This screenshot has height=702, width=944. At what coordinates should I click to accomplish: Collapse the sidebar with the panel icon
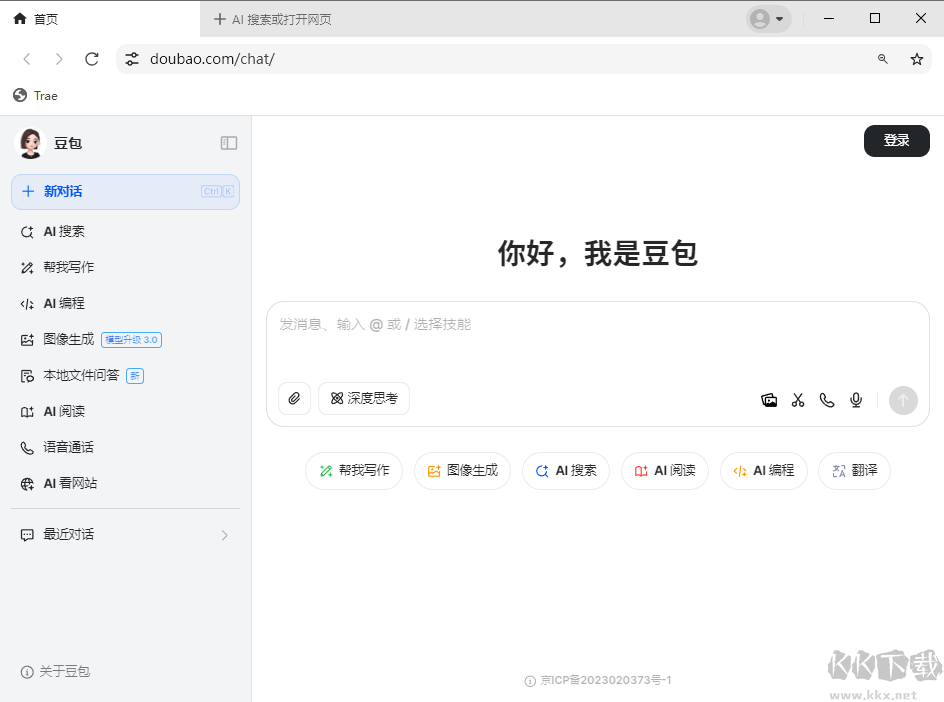pos(229,143)
